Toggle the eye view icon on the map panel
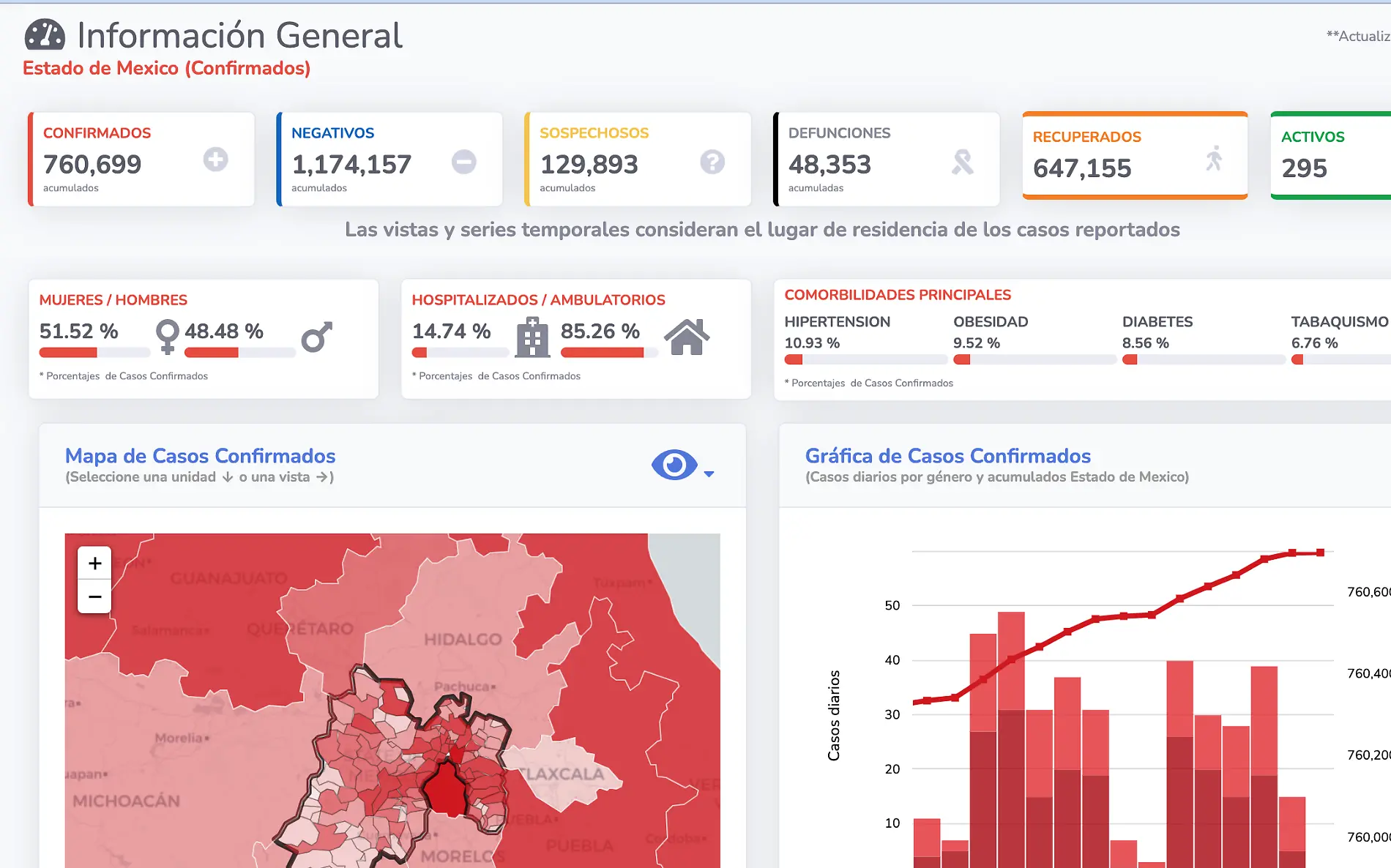1391x868 pixels. 674,464
